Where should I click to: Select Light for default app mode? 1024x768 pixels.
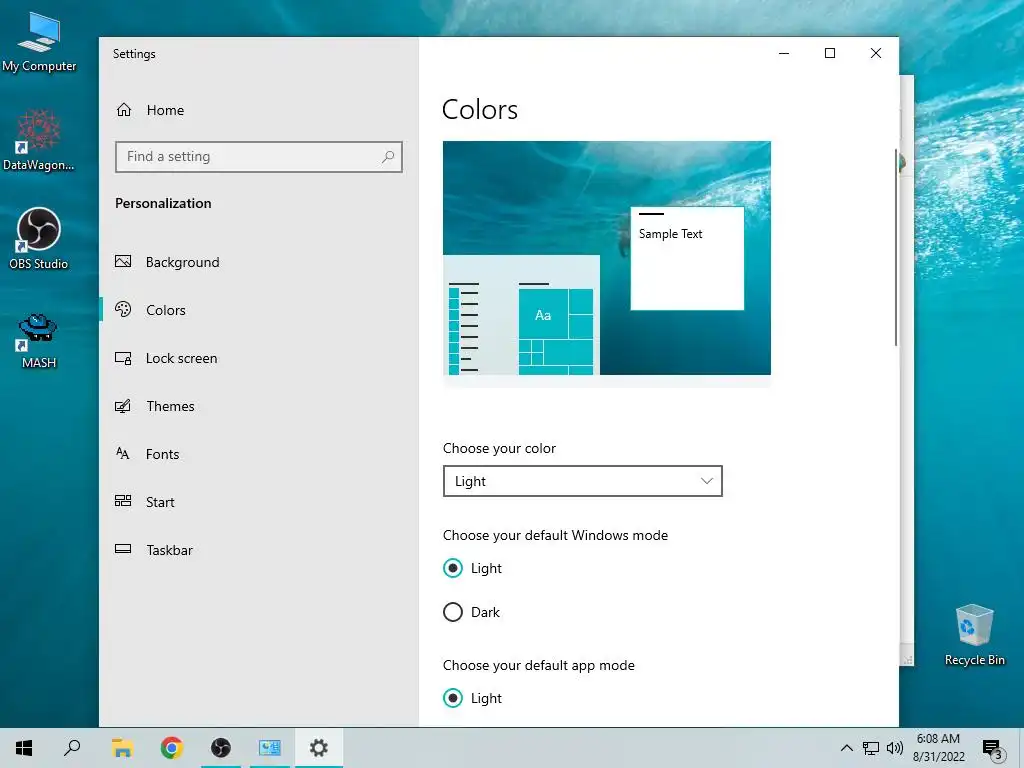472,698
